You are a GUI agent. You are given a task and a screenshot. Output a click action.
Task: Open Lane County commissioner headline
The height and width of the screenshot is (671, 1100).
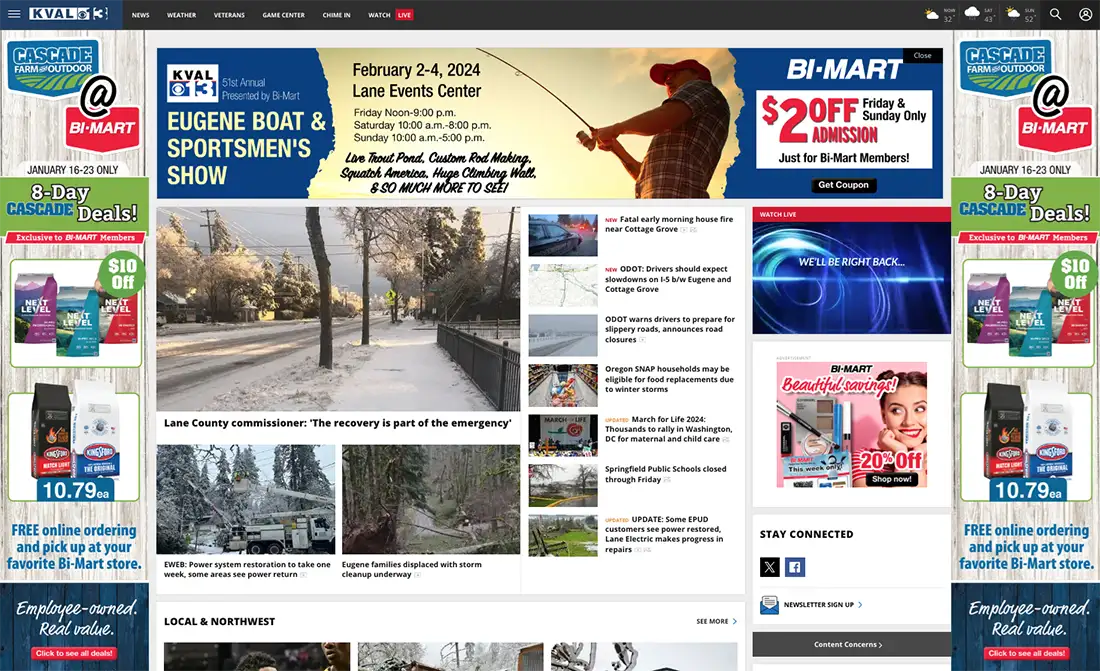click(x=337, y=423)
